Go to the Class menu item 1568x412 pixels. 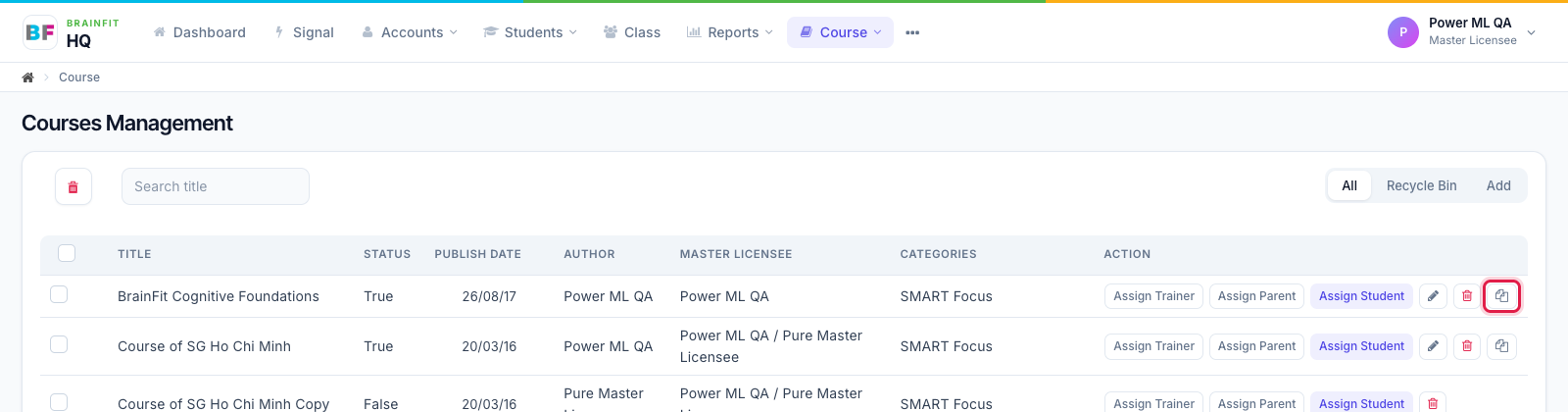[x=632, y=32]
